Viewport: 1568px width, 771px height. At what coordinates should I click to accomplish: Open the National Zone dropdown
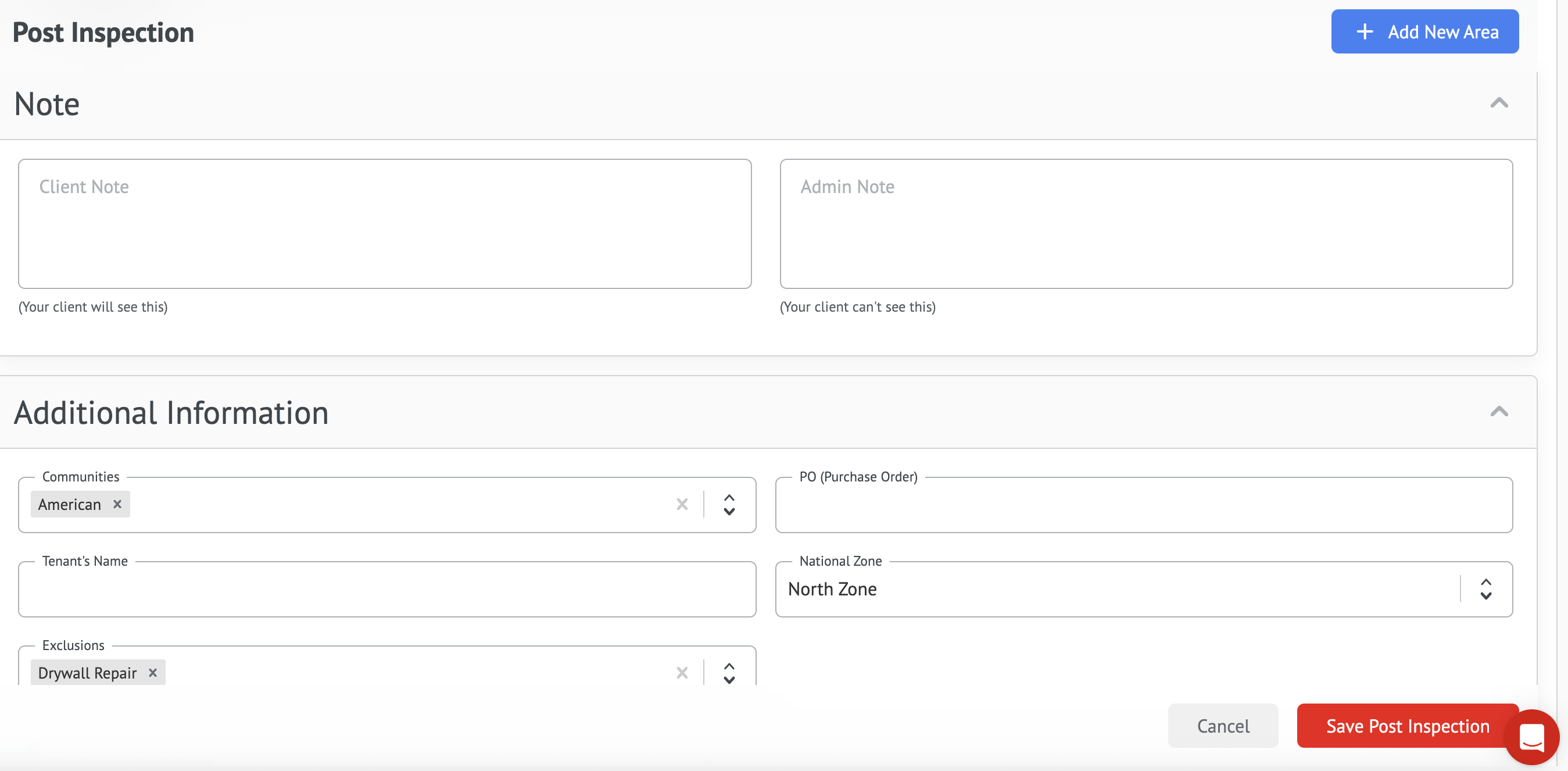point(1485,589)
